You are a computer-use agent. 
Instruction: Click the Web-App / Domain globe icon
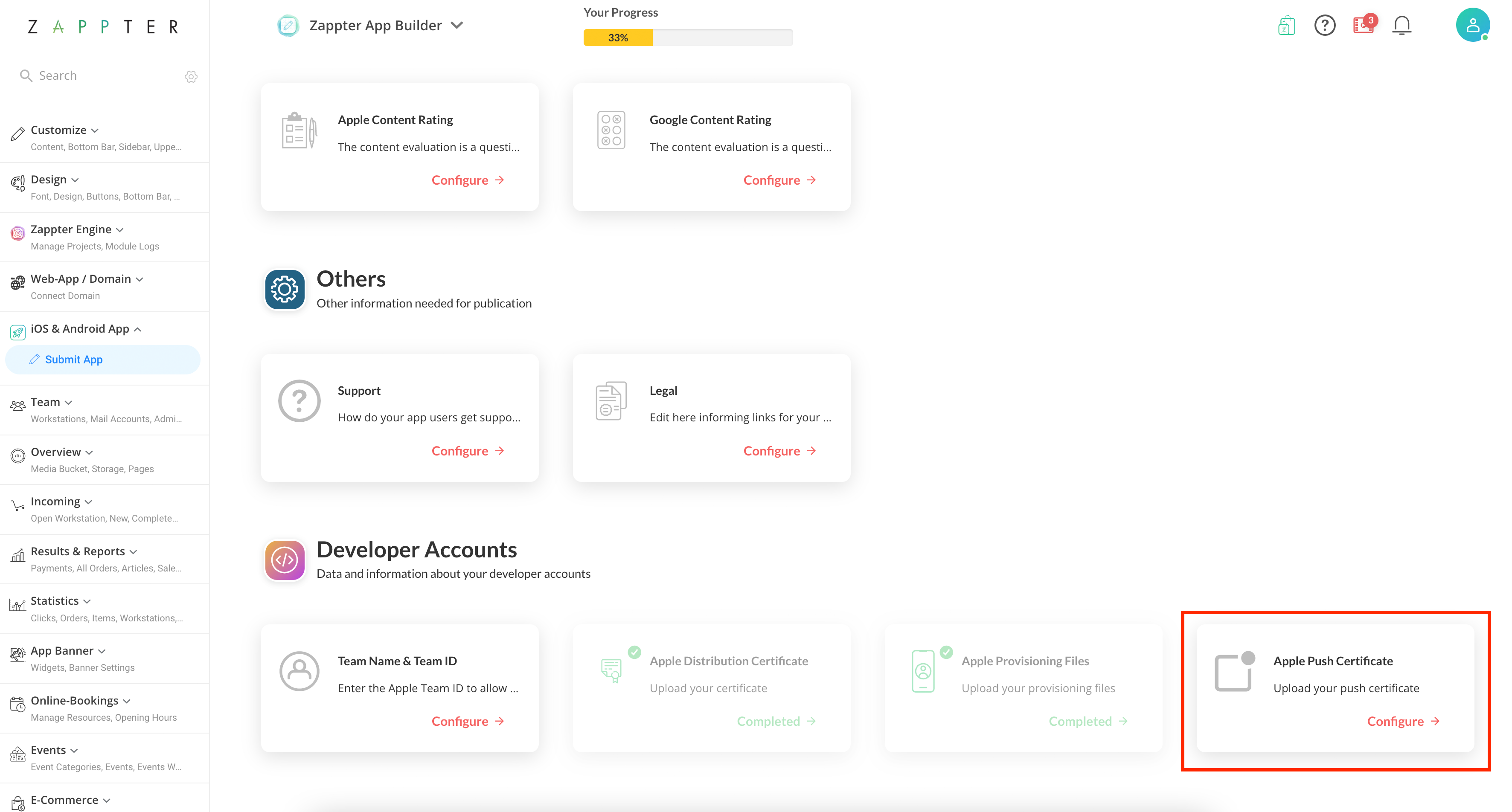tap(17, 283)
